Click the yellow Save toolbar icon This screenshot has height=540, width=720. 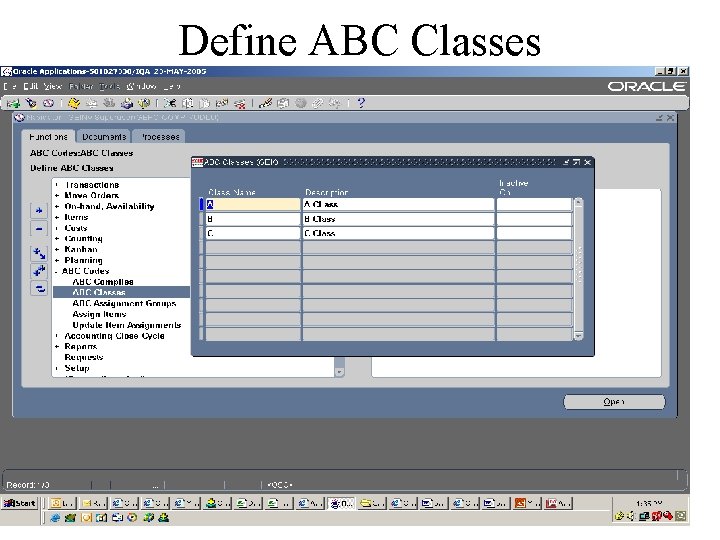[x=73, y=103]
